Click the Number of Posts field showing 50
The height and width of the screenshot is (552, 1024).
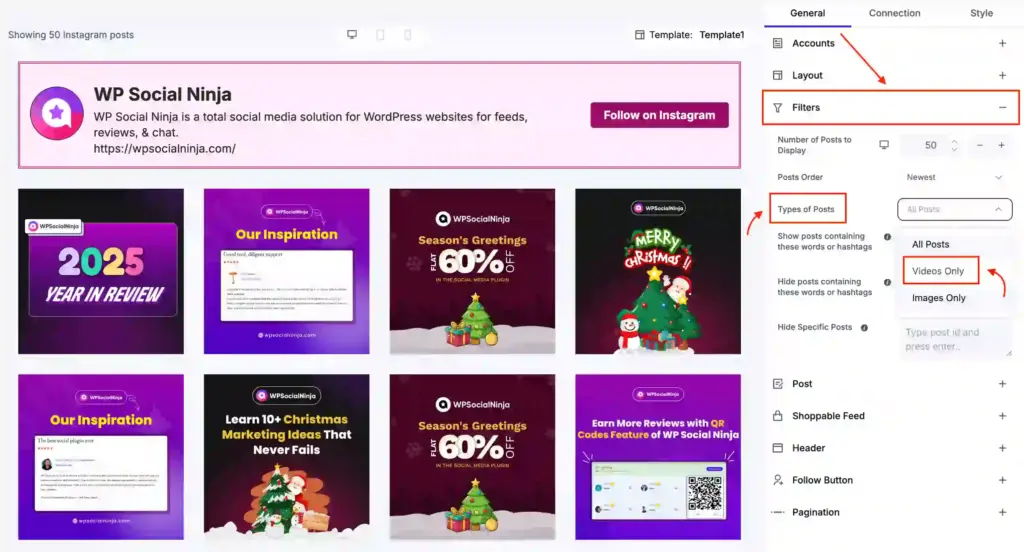[x=931, y=145]
